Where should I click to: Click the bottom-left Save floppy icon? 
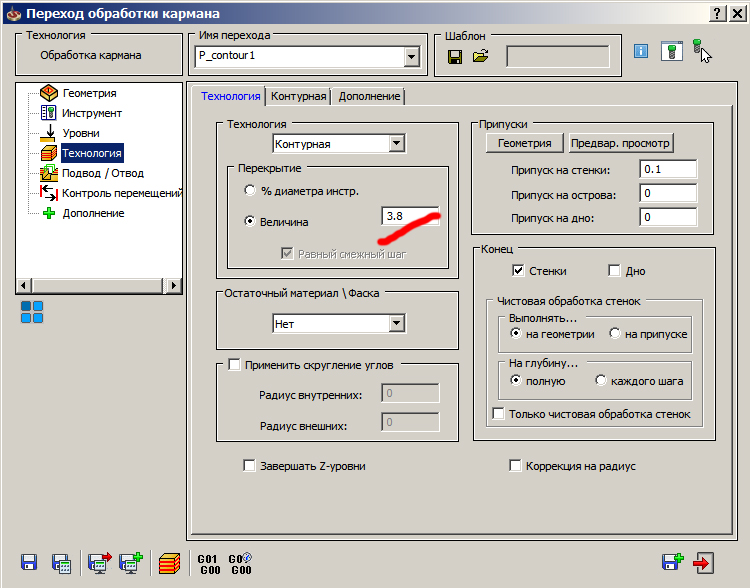29,562
